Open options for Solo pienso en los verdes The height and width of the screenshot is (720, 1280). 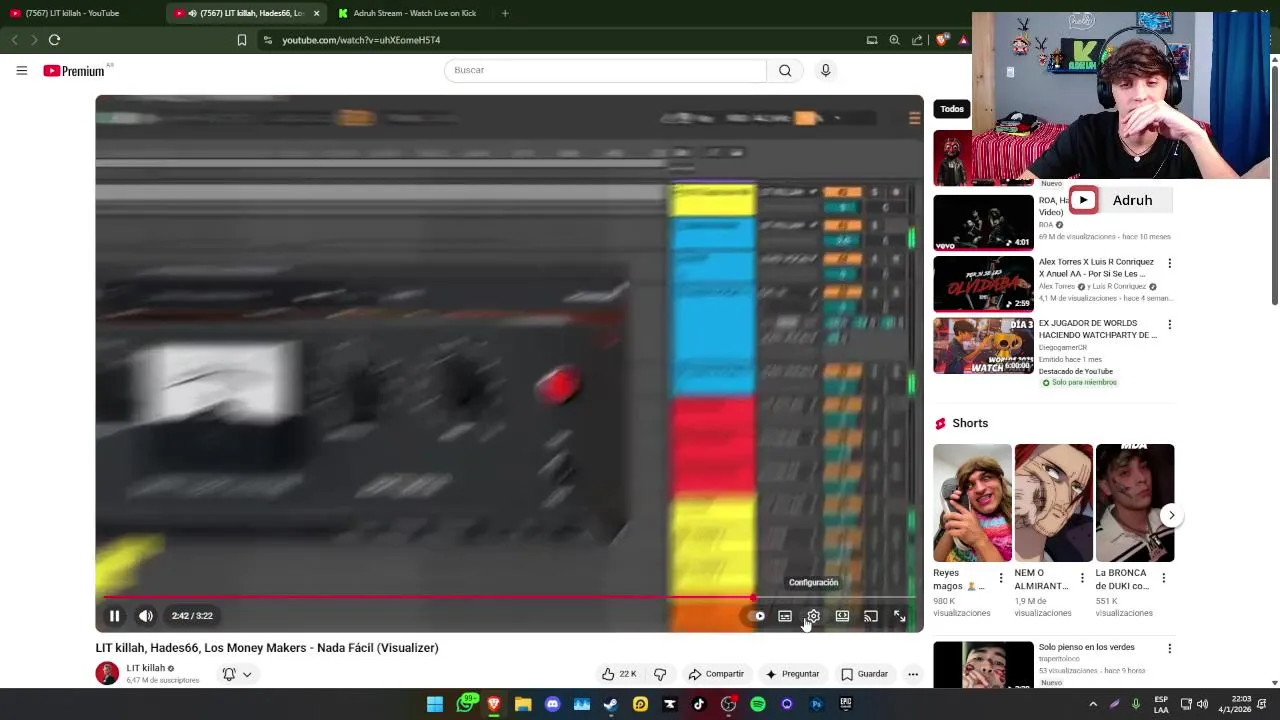pyautogui.click(x=1169, y=648)
